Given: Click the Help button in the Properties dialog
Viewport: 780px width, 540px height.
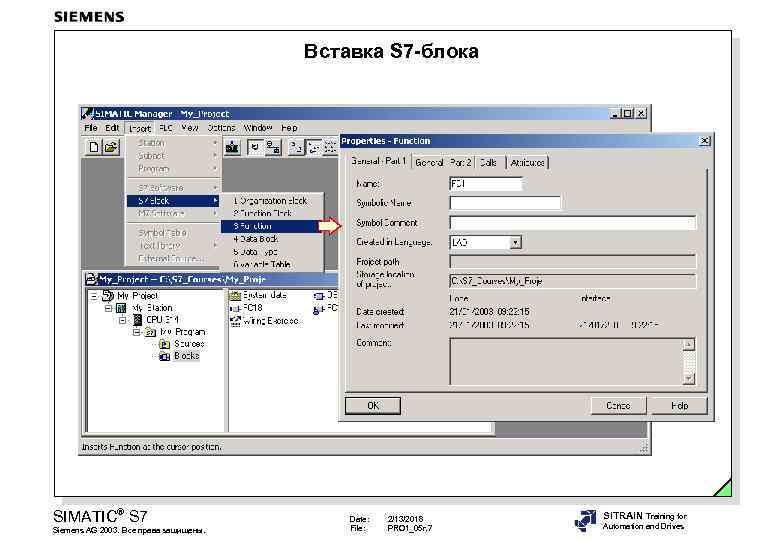Looking at the screenshot, I should 679,406.
